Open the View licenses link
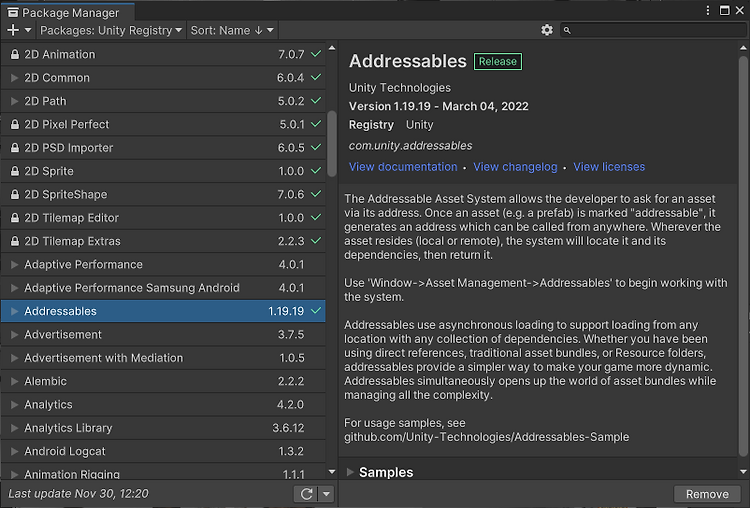Image resolution: width=750 pixels, height=508 pixels. pos(609,167)
